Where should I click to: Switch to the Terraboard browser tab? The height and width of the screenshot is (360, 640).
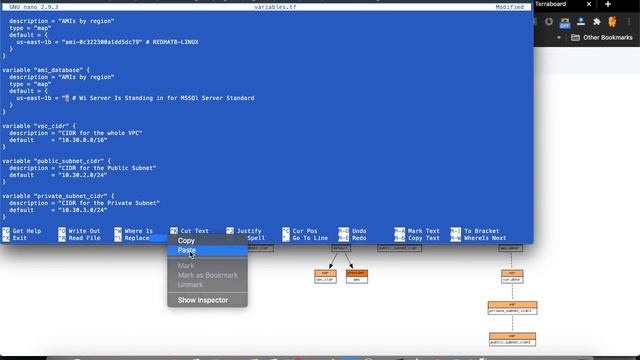pyautogui.click(x=551, y=4)
